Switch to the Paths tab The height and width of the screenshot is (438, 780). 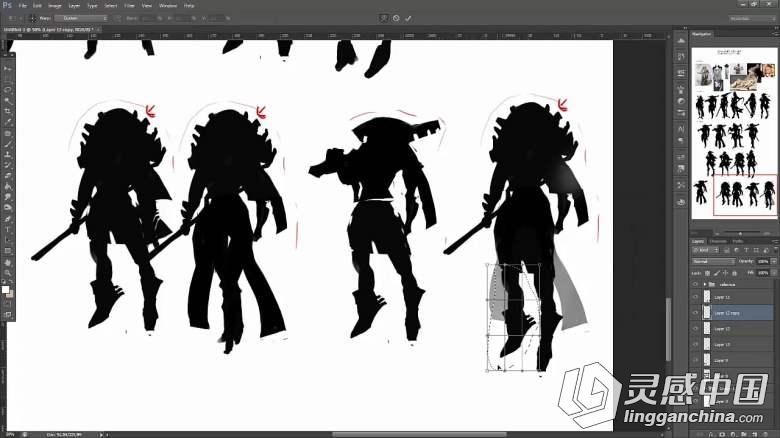click(738, 241)
